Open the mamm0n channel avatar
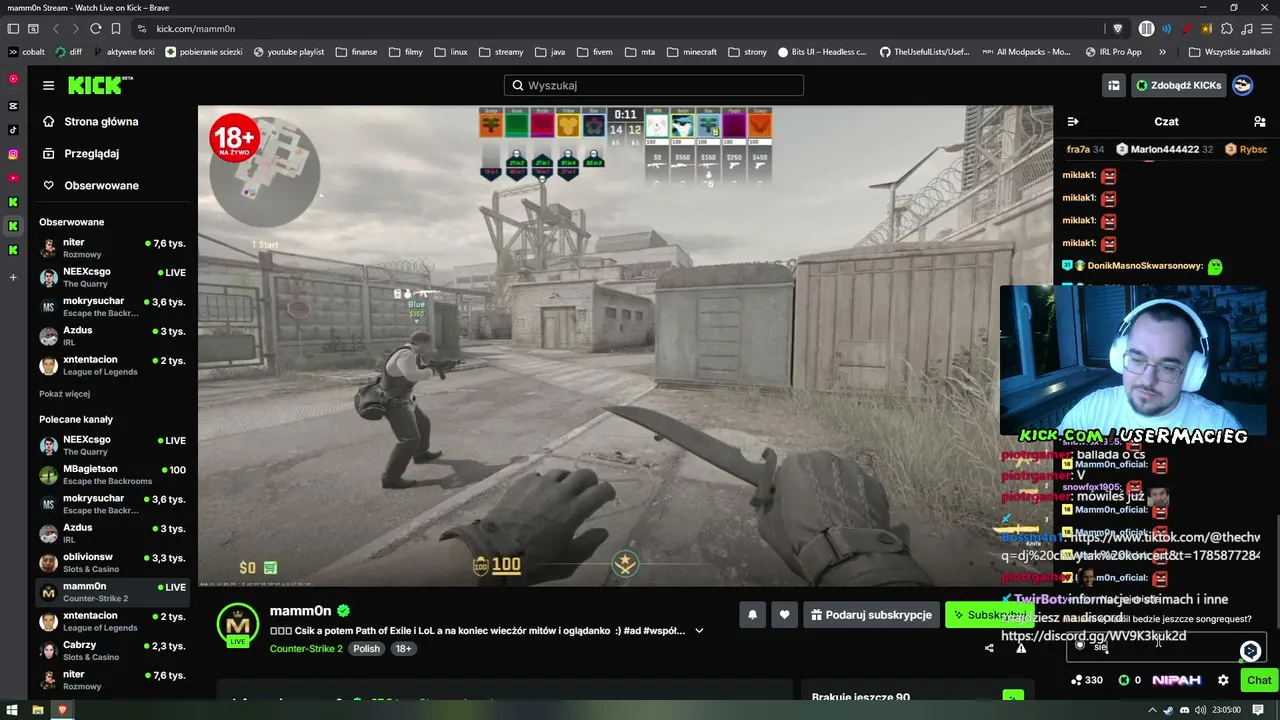The height and width of the screenshot is (720, 1280). pyautogui.click(x=238, y=627)
